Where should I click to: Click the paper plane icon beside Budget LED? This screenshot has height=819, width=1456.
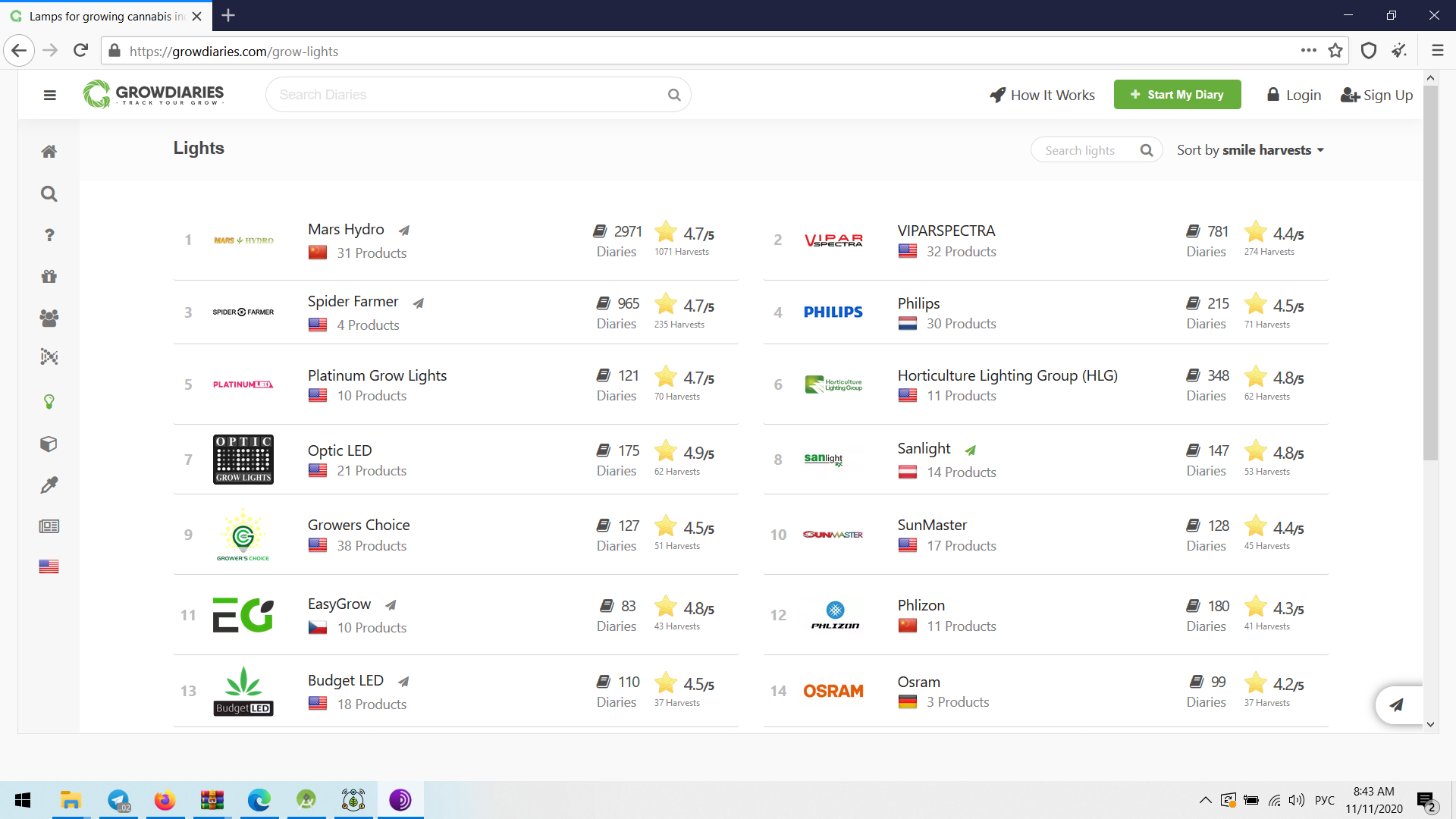point(403,682)
